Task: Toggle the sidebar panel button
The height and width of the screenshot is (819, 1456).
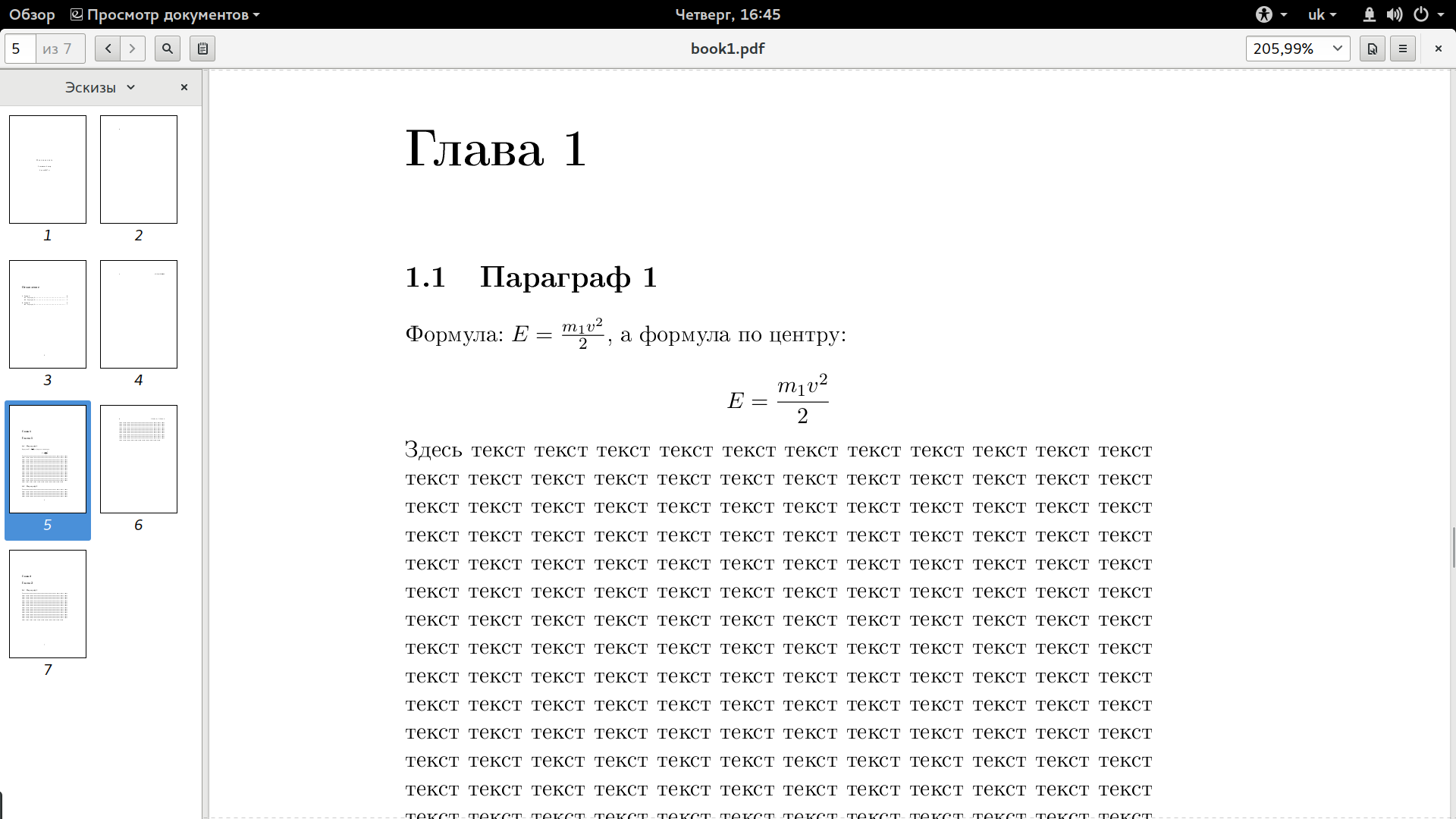Action: click(x=202, y=49)
